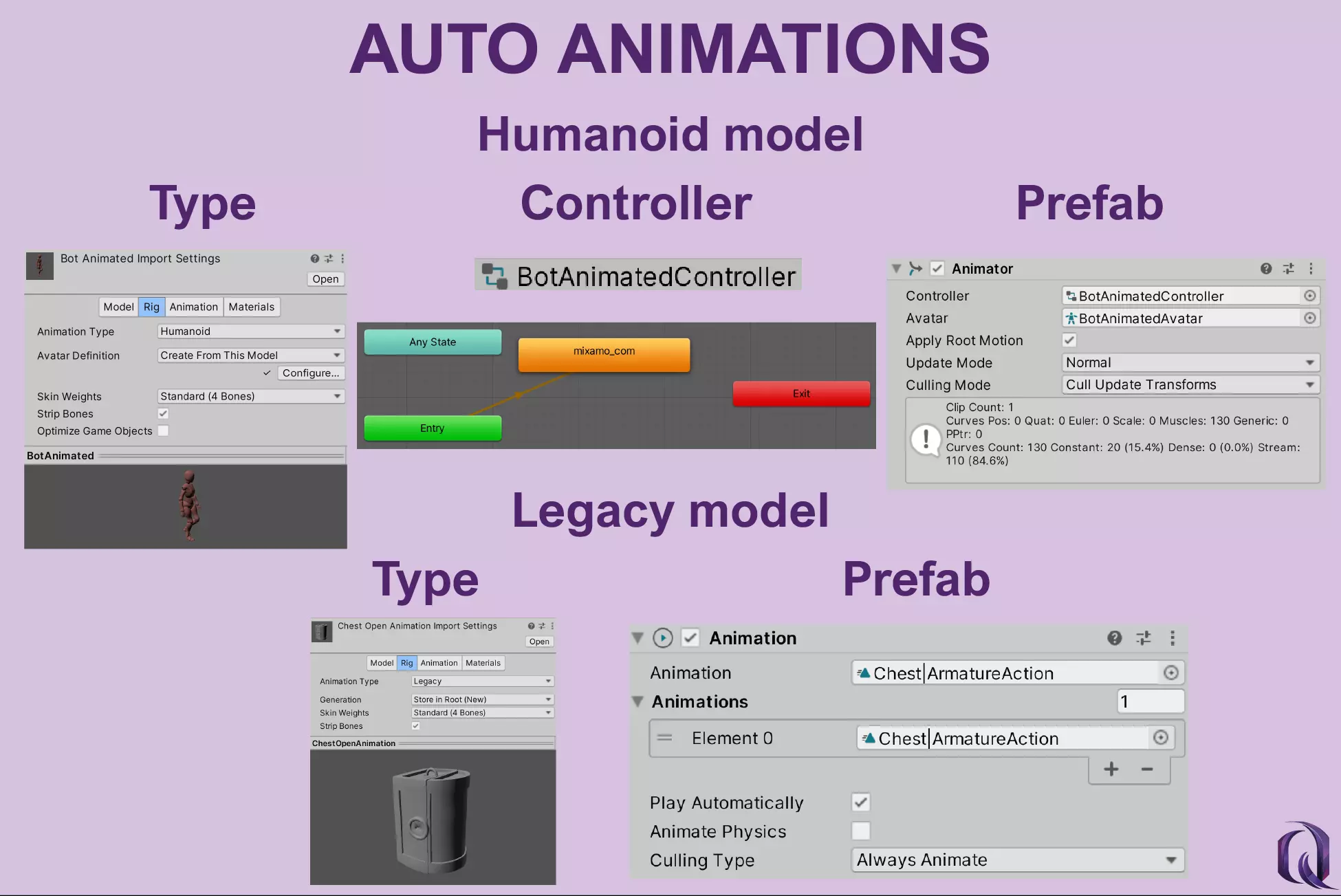Open the BotAnimatedAvatar object picker

pos(1309,318)
